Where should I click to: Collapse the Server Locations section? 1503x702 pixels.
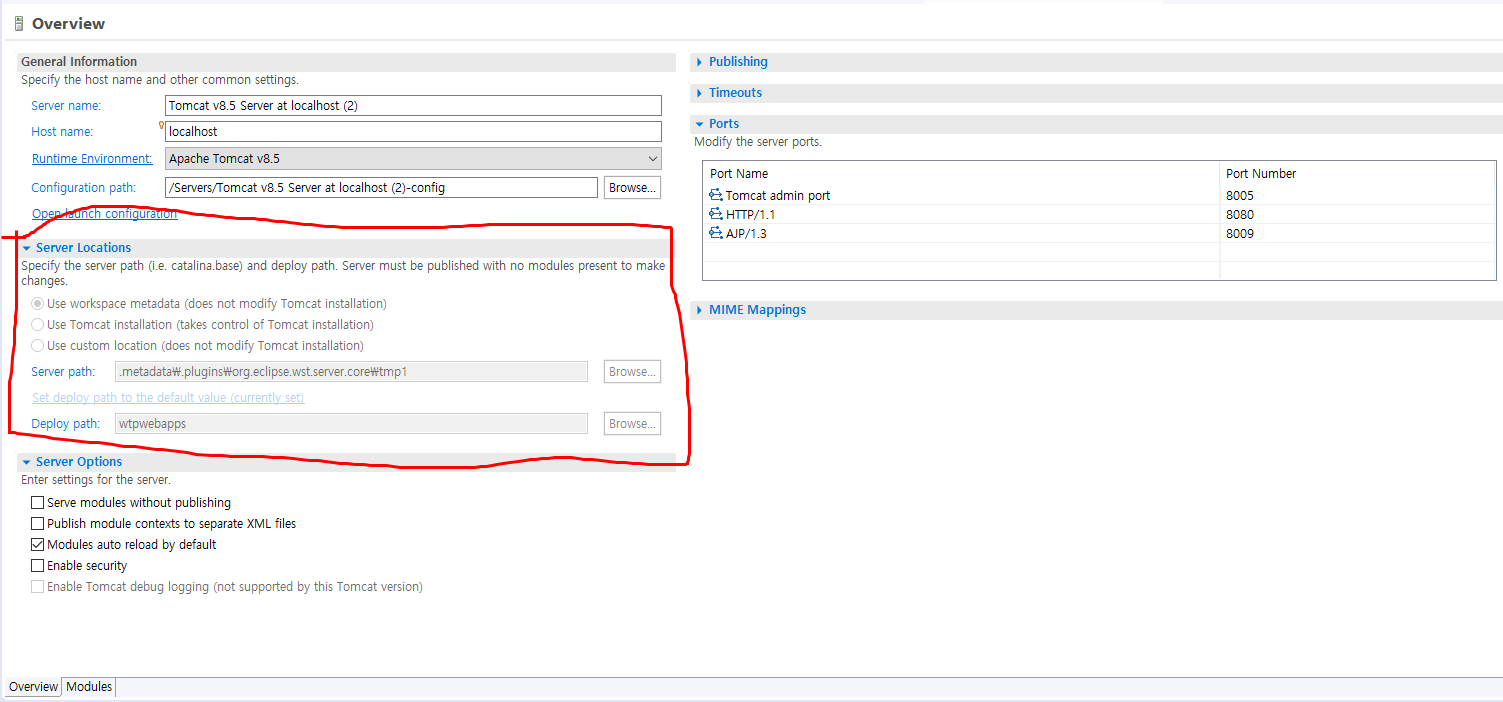point(27,248)
